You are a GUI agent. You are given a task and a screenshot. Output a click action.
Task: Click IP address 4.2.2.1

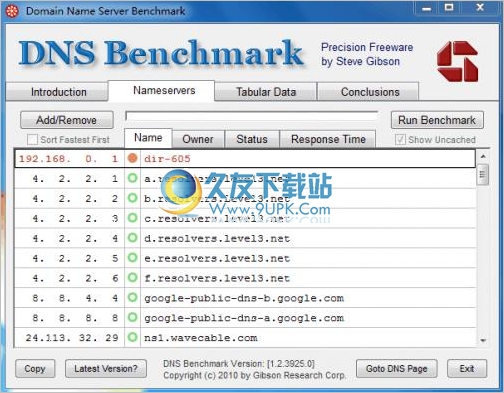coord(75,178)
